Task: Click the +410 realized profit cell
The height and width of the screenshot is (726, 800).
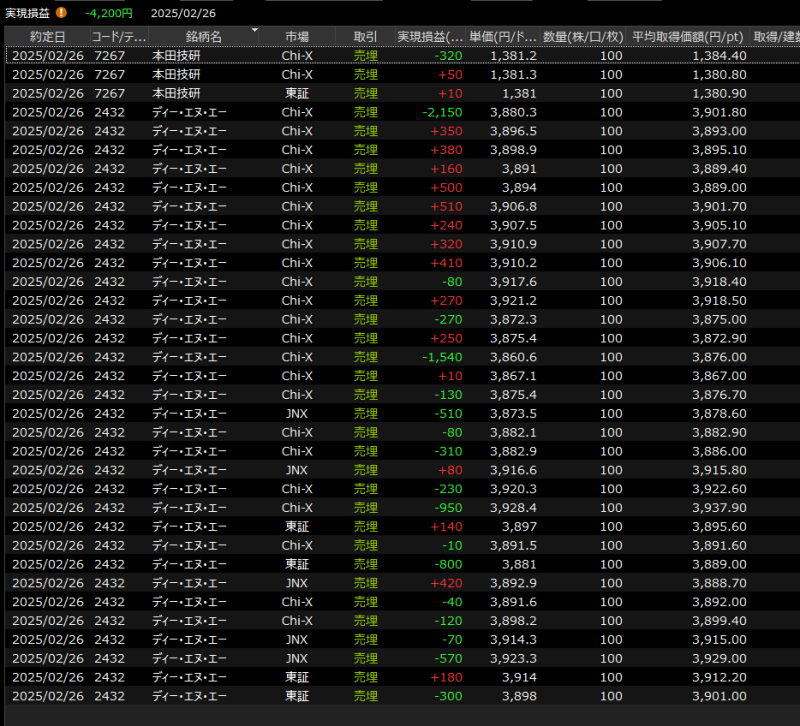Action: (x=446, y=263)
